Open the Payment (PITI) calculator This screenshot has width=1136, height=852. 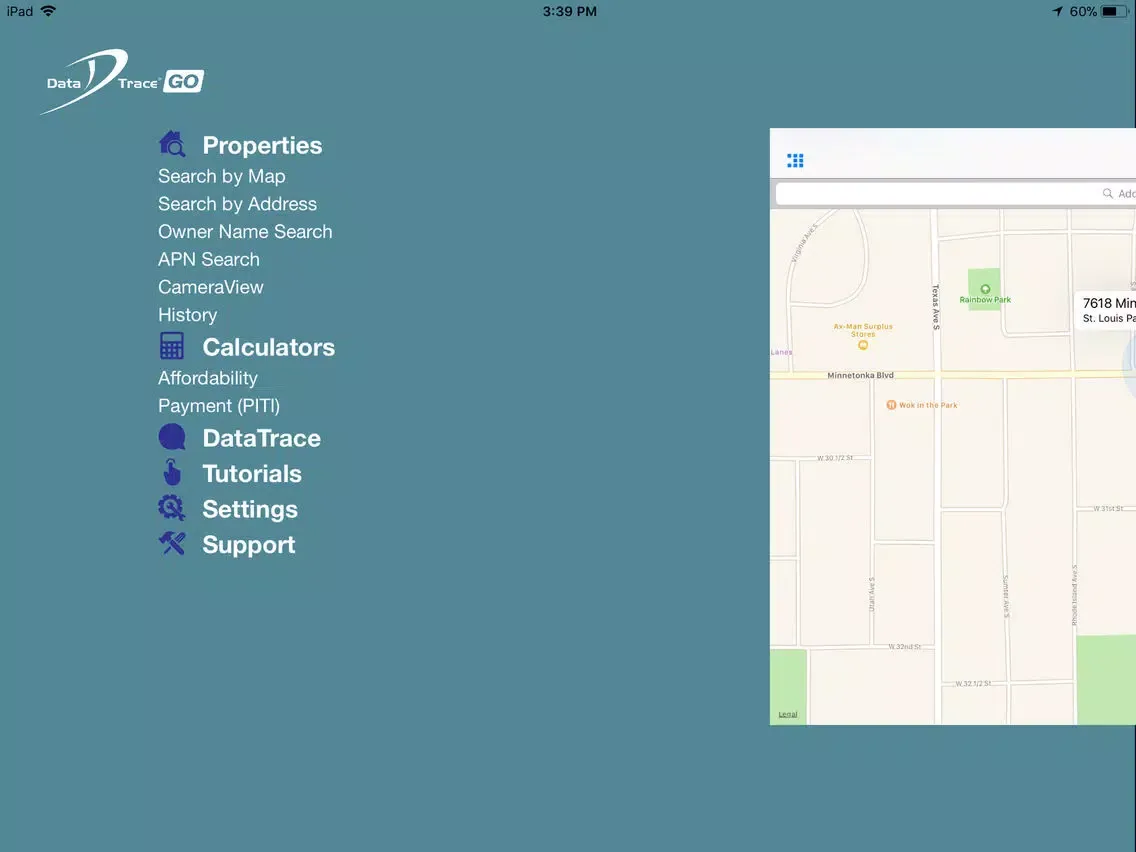(x=219, y=406)
